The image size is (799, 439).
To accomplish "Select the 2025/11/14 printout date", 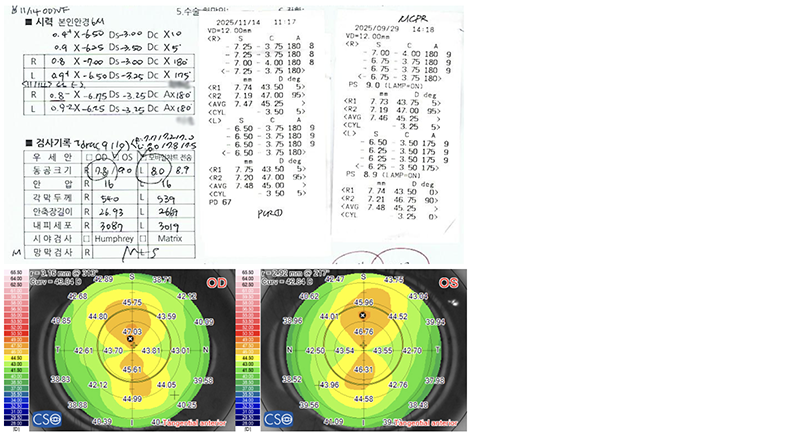I will point(237,22).
